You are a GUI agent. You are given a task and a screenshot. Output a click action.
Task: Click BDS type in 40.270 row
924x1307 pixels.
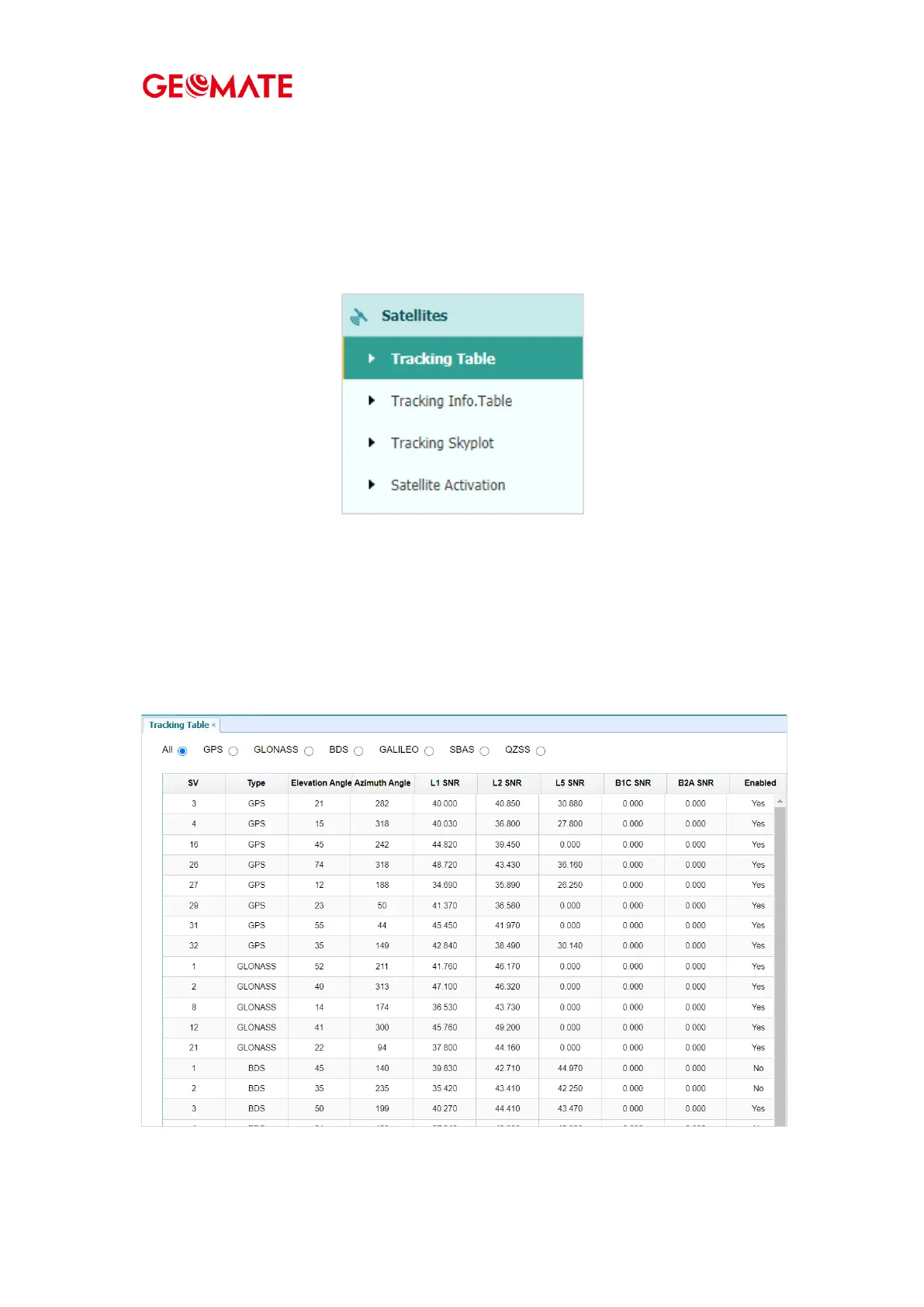coord(256,1108)
